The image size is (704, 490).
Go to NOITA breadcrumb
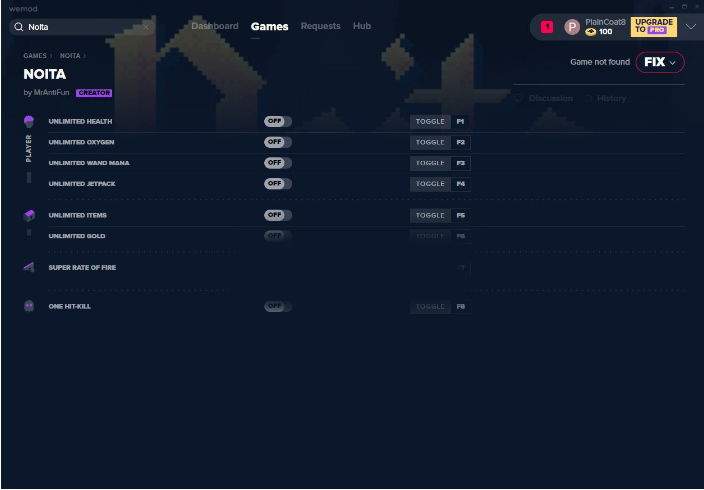70,56
